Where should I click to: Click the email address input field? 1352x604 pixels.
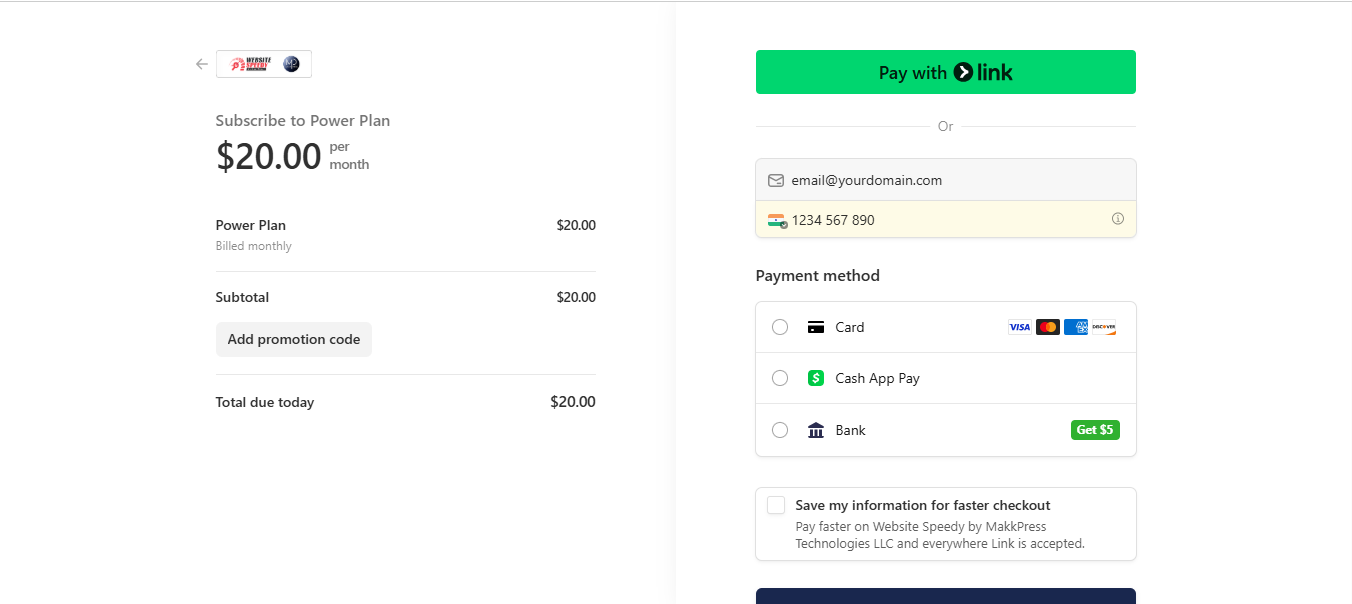click(x=946, y=180)
